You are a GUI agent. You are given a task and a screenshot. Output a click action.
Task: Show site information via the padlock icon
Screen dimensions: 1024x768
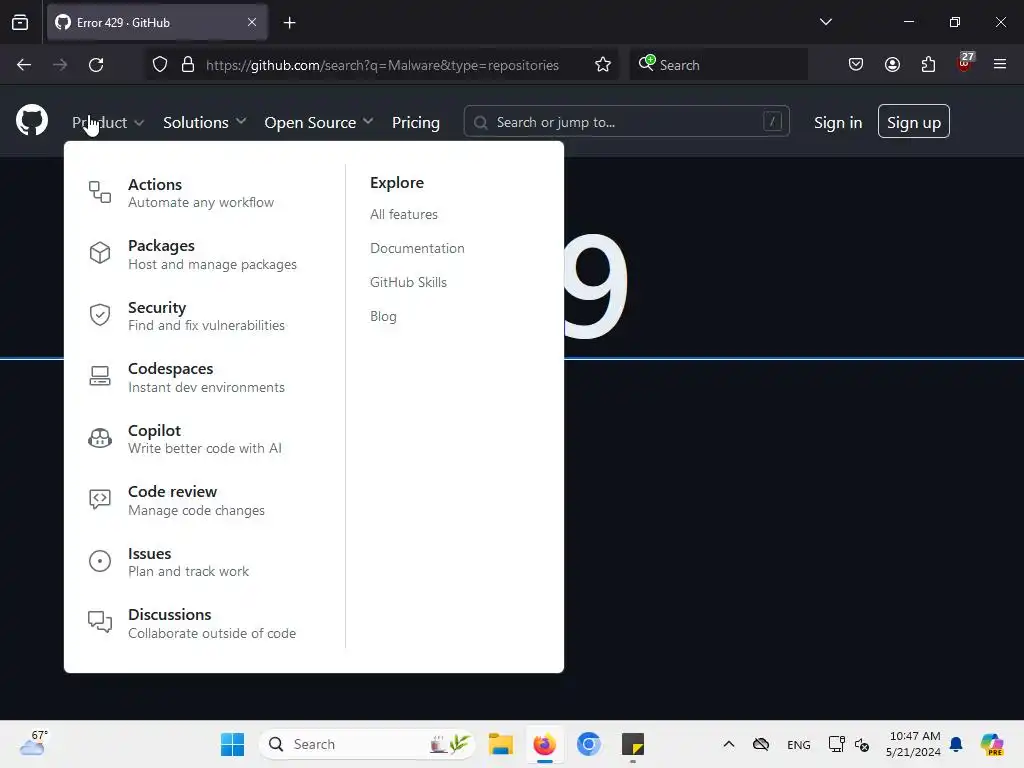click(x=188, y=65)
